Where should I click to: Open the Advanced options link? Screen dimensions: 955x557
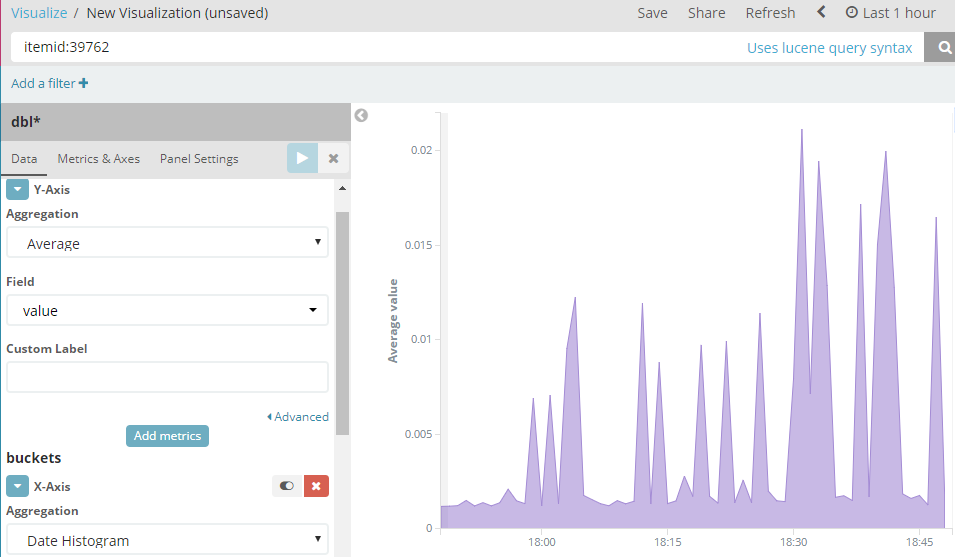298,416
